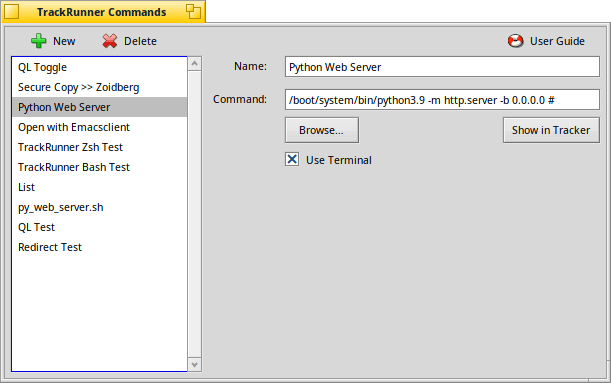The width and height of the screenshot is (611, 383).
Task: Click the green plus New icon
Action: point(39,41)
